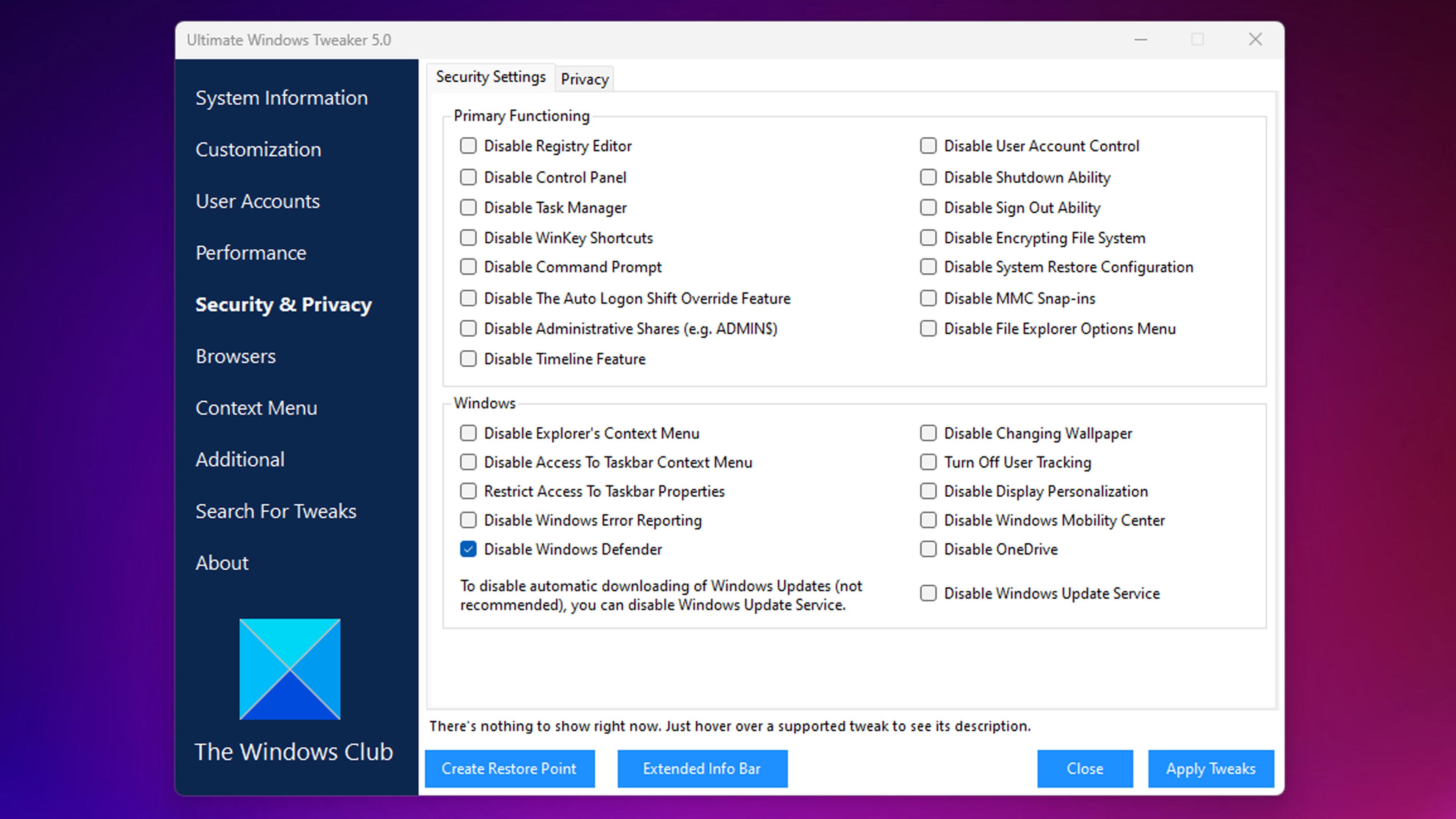This screenshot has width=1456, height=819.
Task: Select Security & Privacy in sidebar
Action: (284, 304)
